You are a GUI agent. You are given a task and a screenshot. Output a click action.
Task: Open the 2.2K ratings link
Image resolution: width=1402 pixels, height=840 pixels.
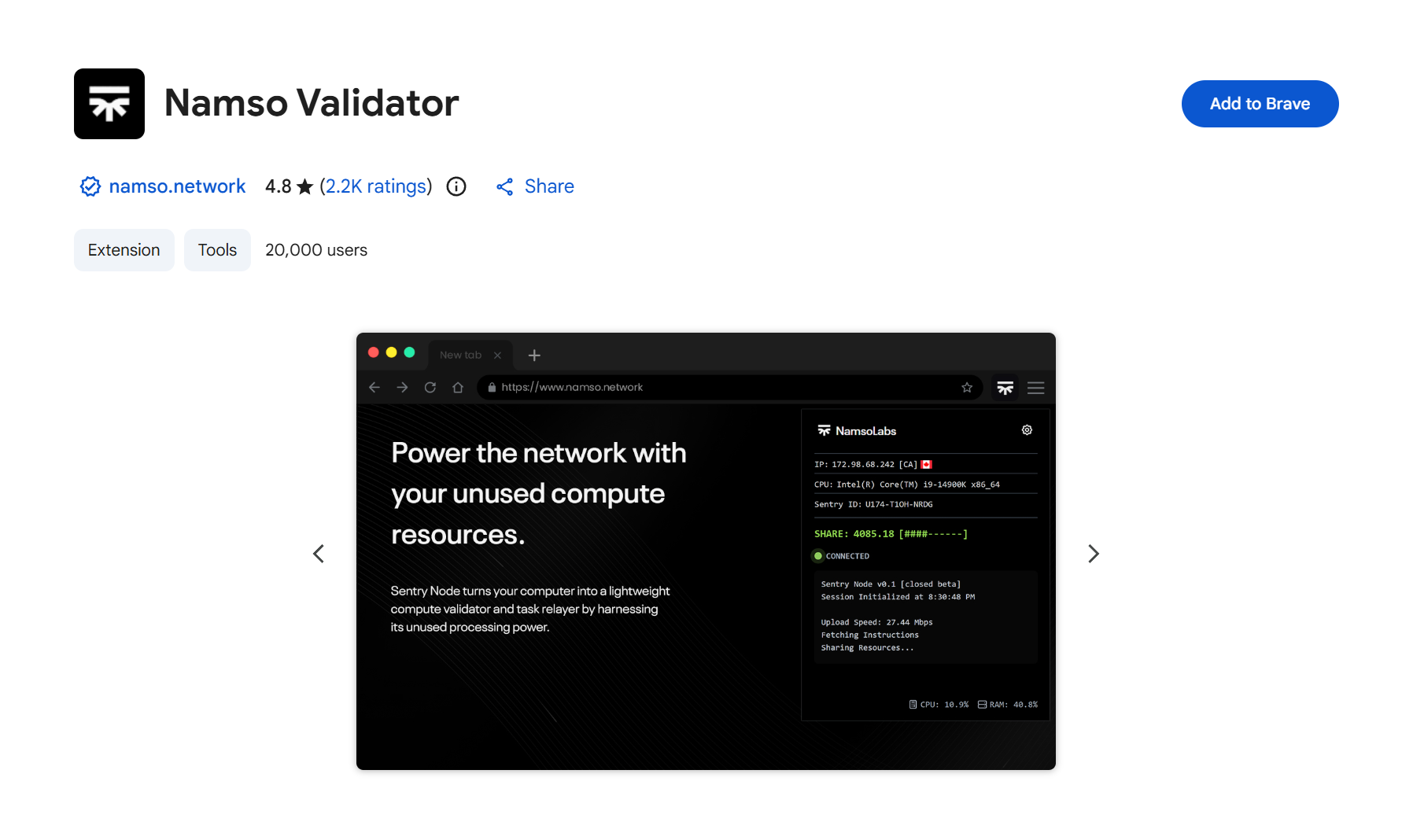[x=376, y=186]
